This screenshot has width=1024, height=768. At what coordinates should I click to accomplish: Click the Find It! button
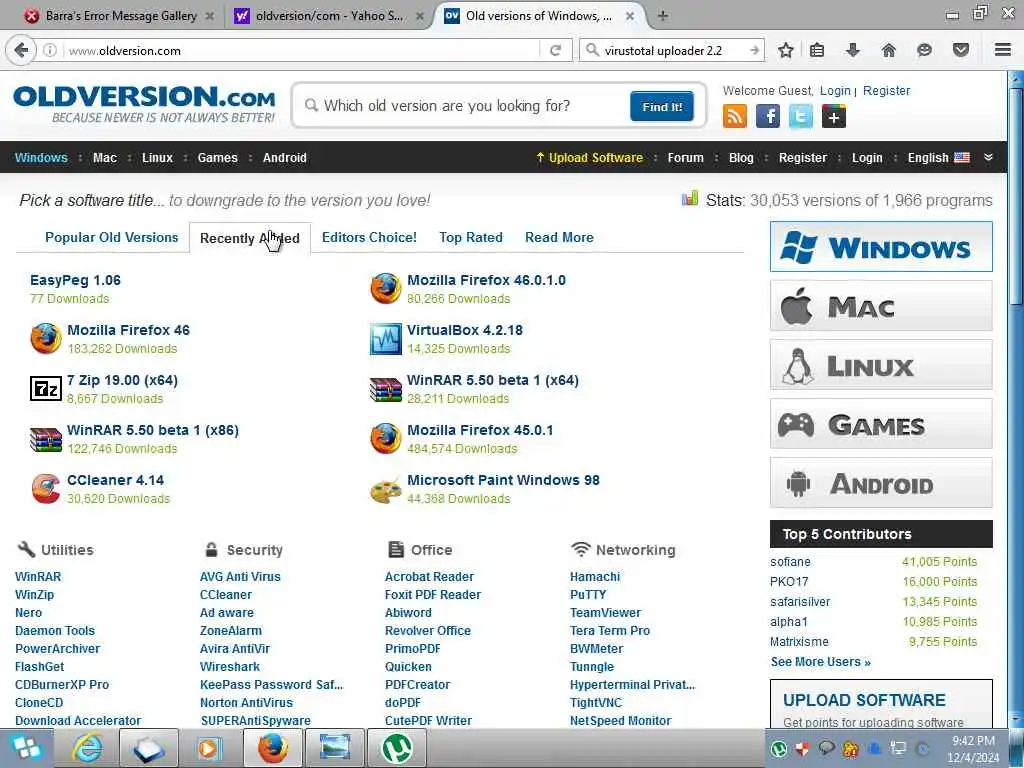(662, 106)
